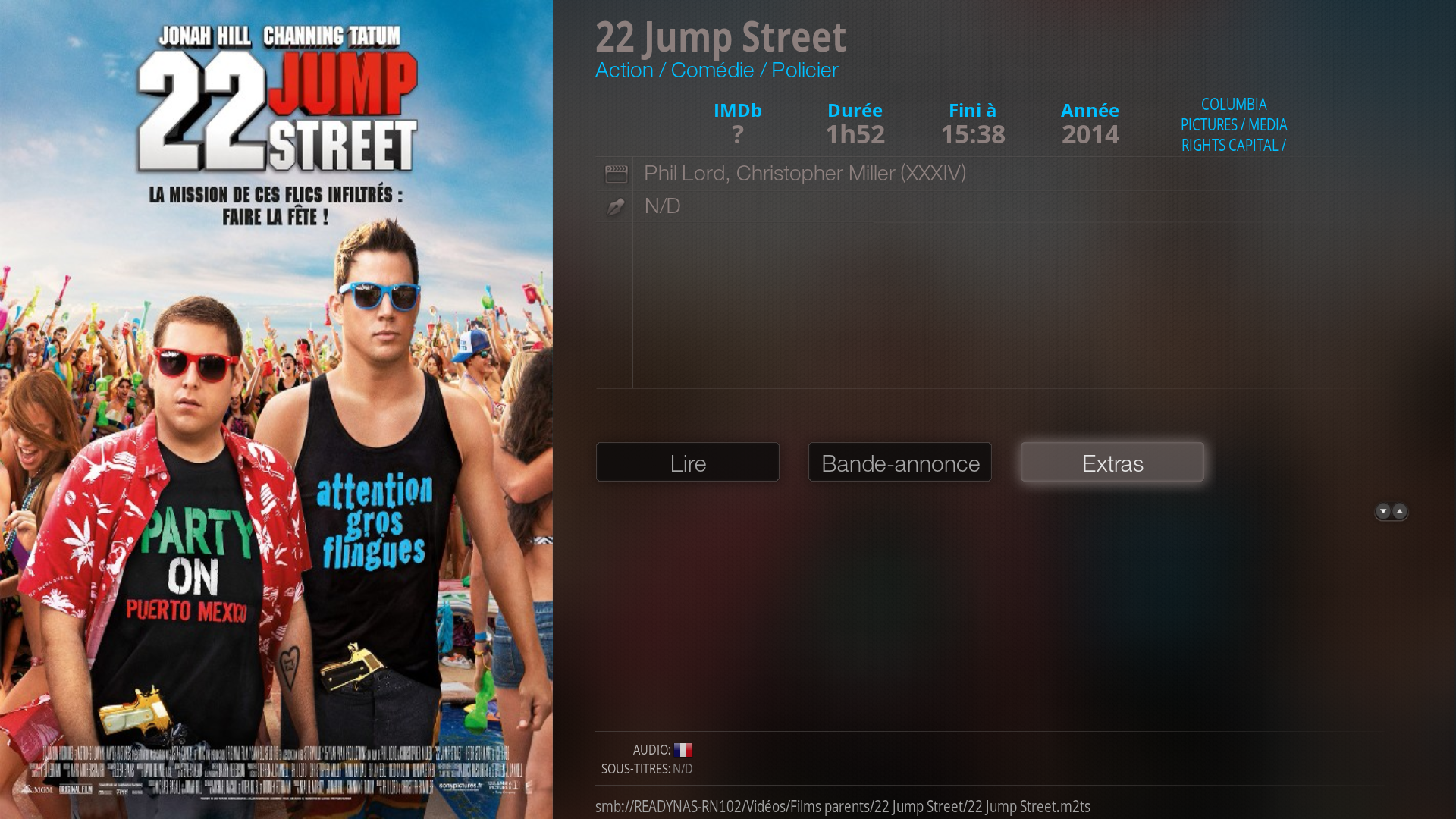Open the Extras button
The height and width of the screenshot is (819, 1456).
pyautogui.click(x=1112, y=462)
